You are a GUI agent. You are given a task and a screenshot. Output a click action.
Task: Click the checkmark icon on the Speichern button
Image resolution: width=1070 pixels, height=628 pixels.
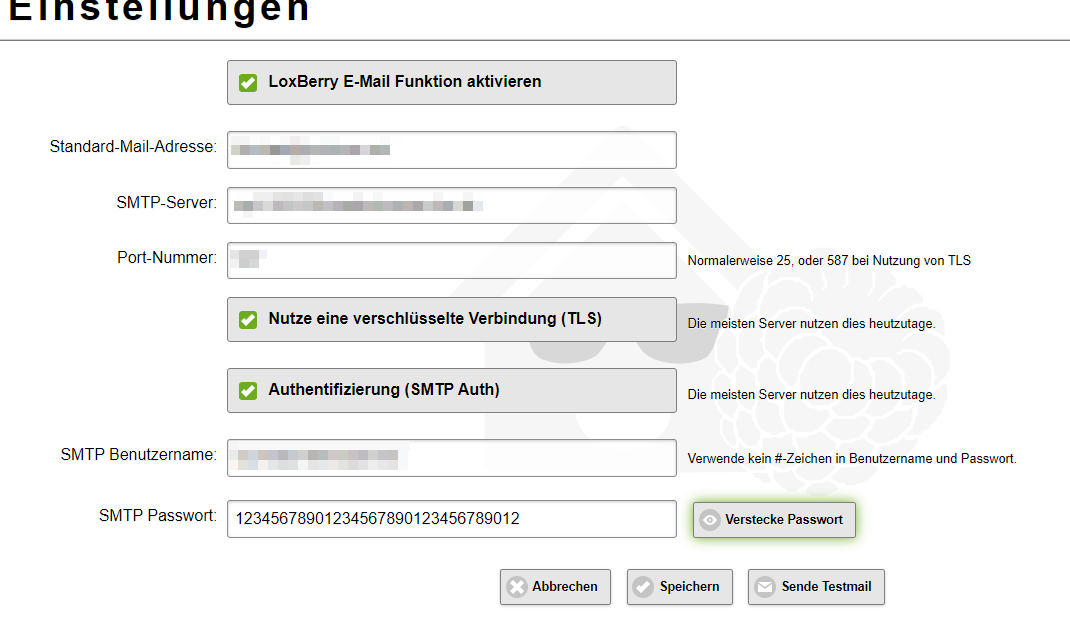(x=643, y=587)
